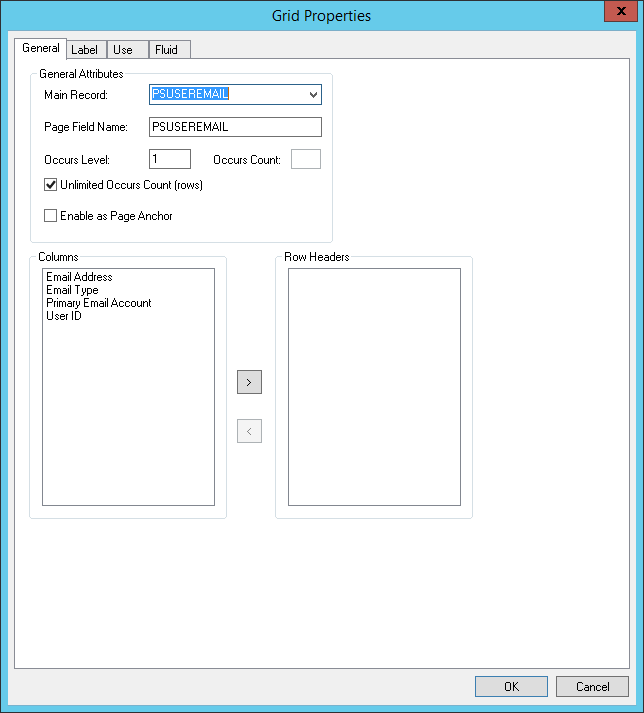The height and width of the screenshot is (713, 644).
Task: Click the Occurs Level field
Action: pyautogui.click(x=170, y=159)
